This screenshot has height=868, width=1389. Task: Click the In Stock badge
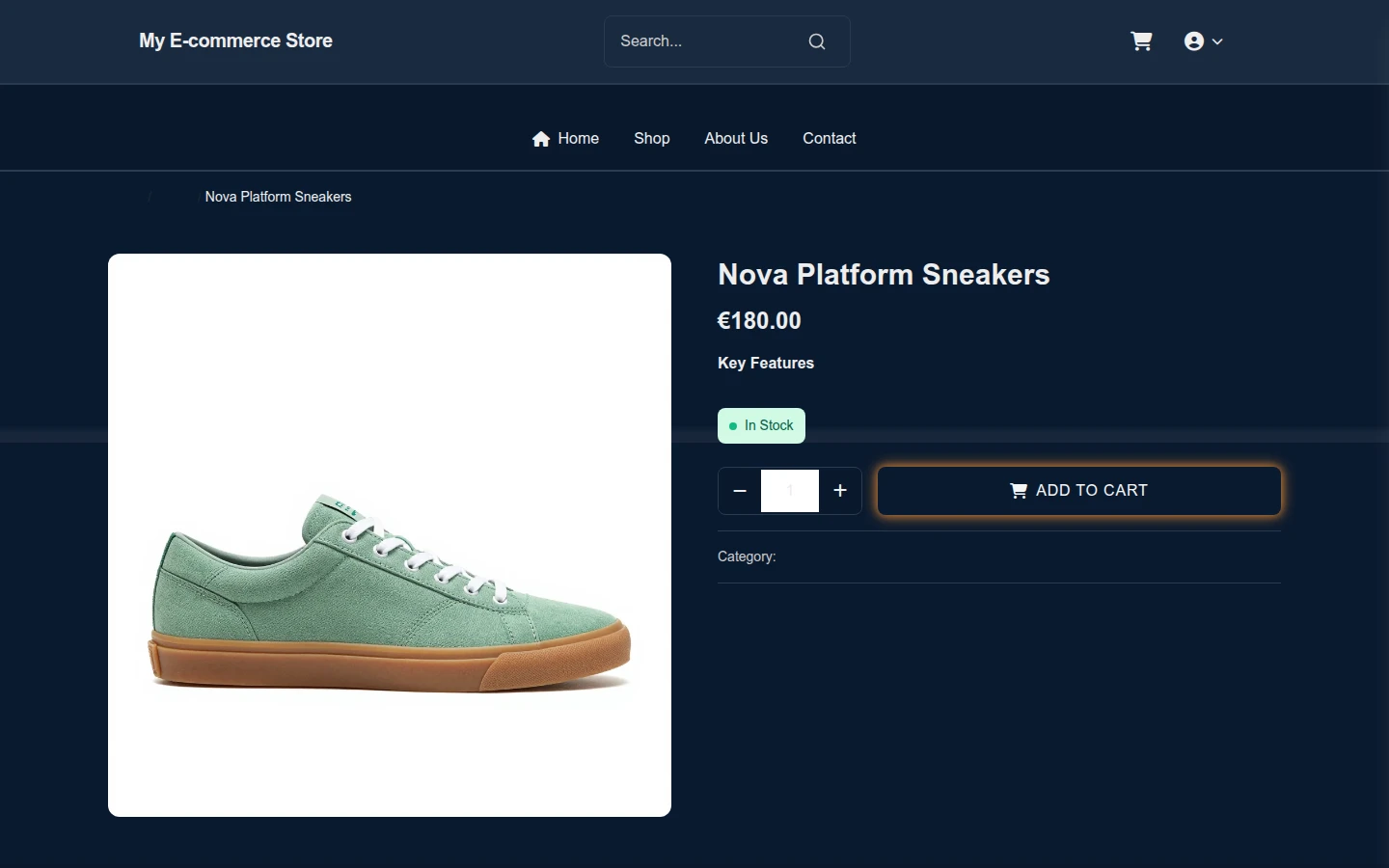761,426
